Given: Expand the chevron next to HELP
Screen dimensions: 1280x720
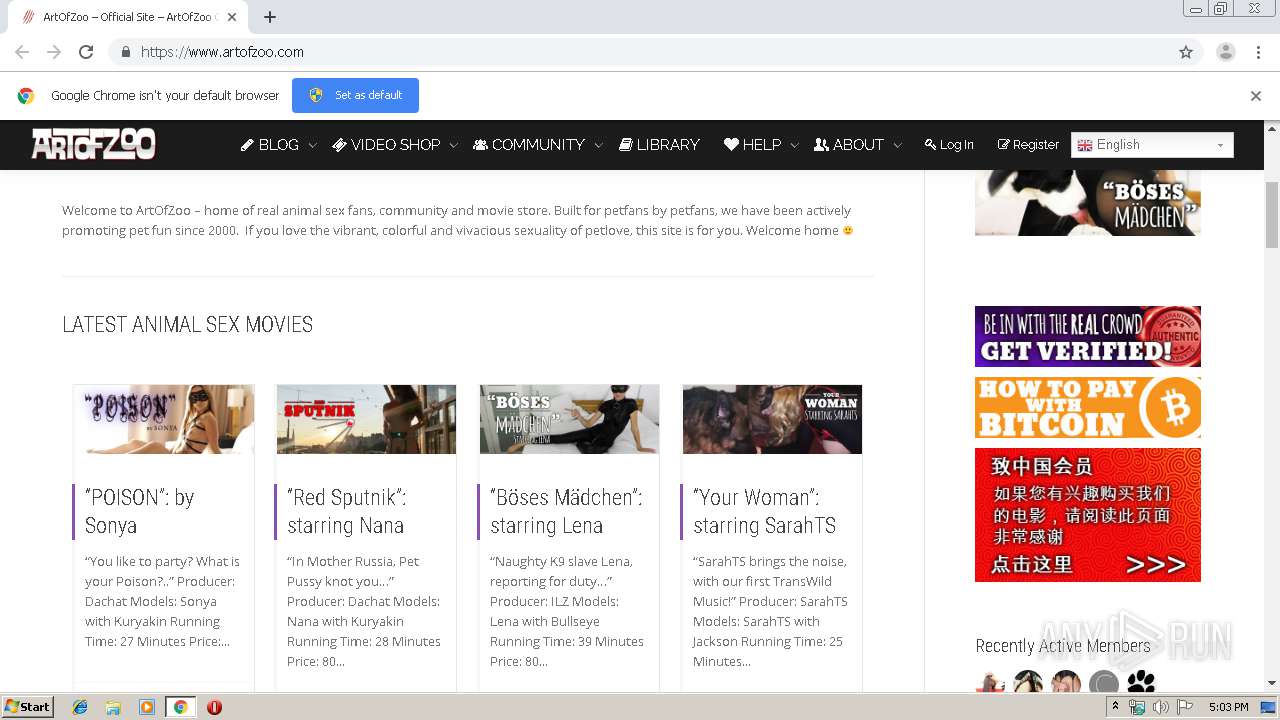Looking at the screenshot, I should (794, 146).
